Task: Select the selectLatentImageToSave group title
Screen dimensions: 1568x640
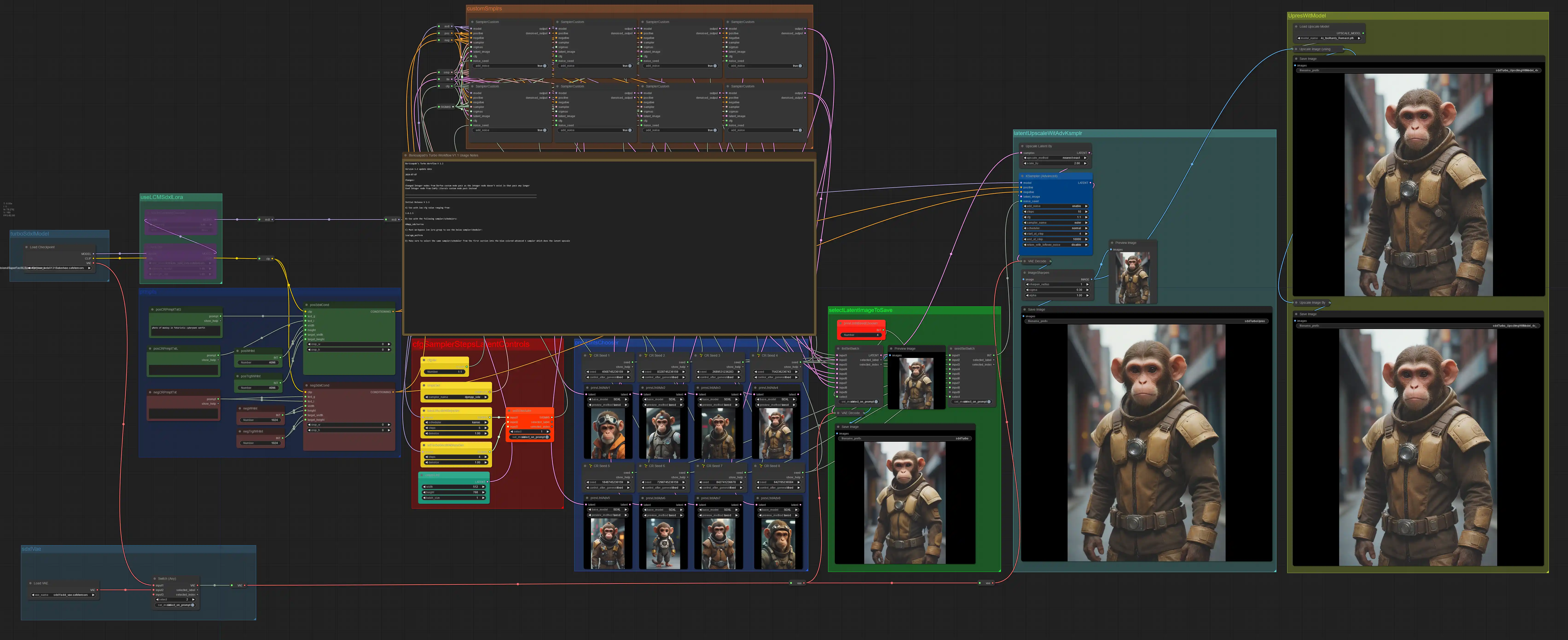Action: pos(861,310)
